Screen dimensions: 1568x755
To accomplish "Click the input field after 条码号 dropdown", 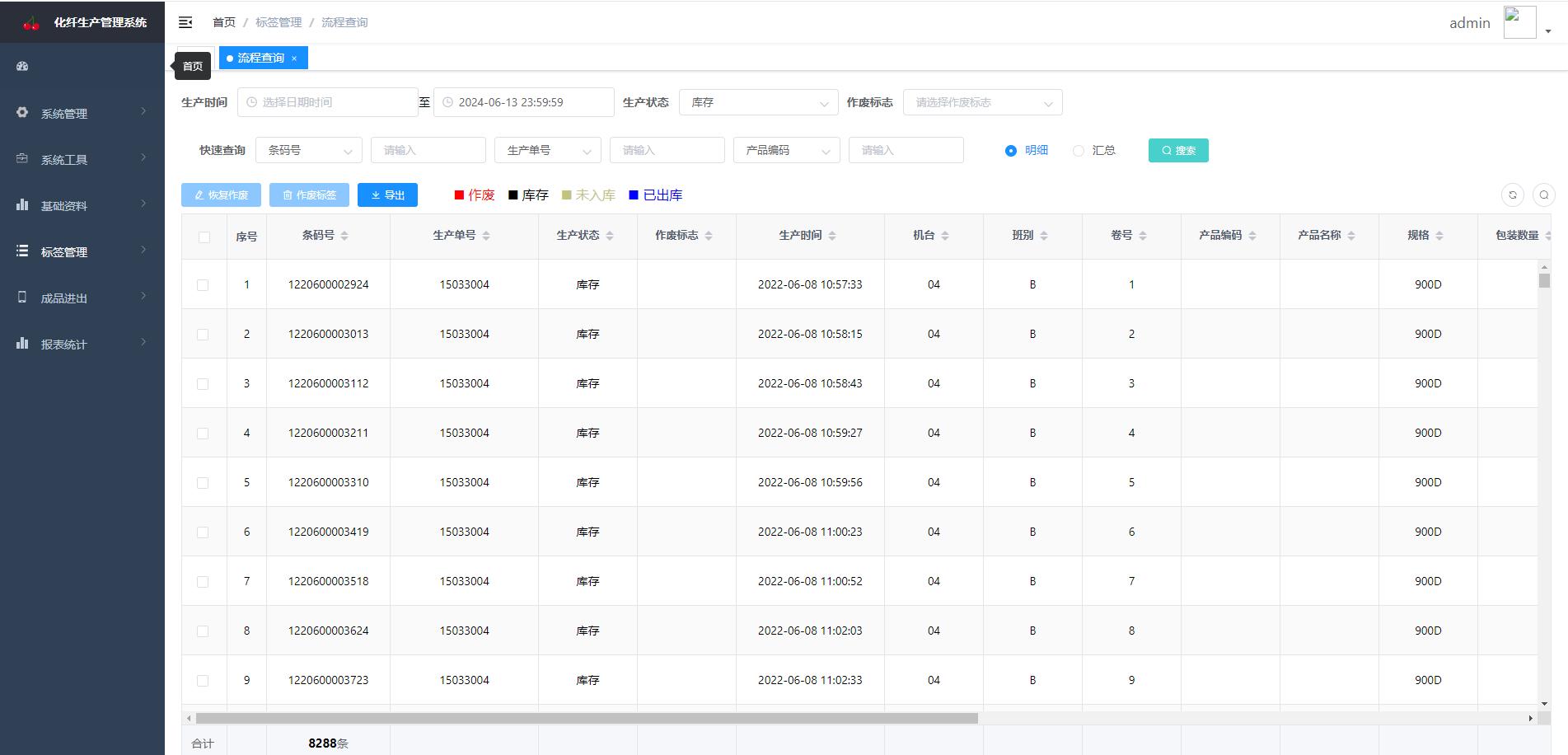I will click(428, 150).
